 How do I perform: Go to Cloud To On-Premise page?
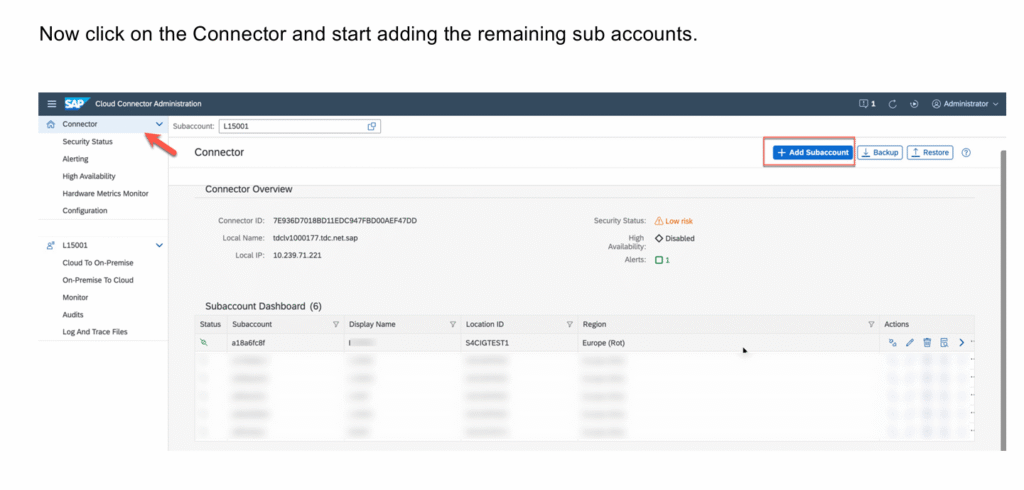[97, 263]
